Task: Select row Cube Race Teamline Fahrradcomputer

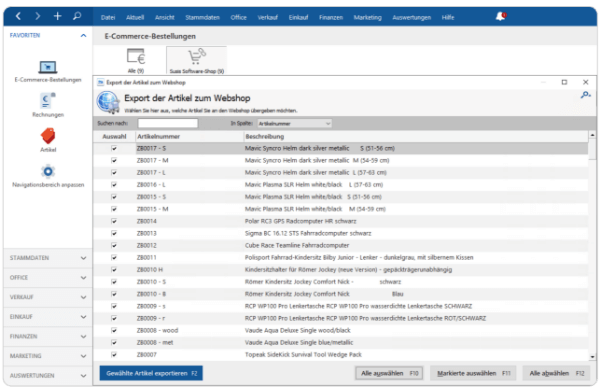Action: pyautogui.click(x=341, y=245)
